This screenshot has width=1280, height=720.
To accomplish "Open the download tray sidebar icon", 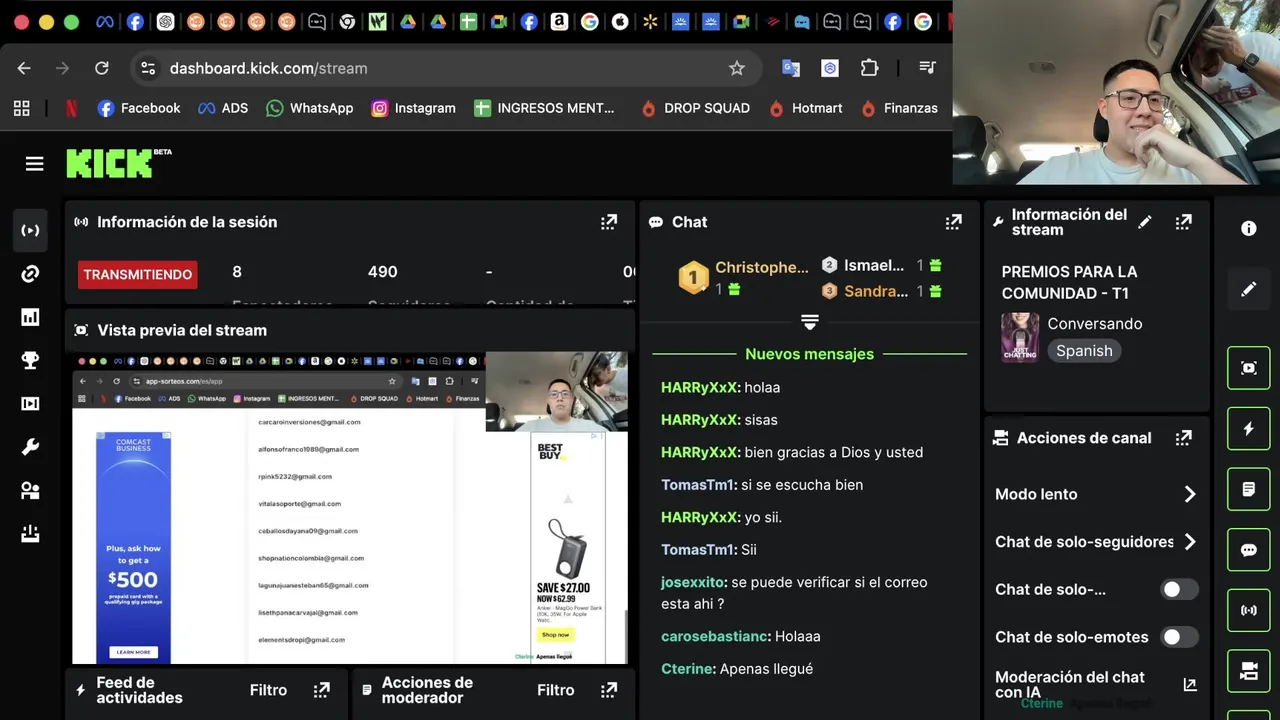I will tap(31, 534).
